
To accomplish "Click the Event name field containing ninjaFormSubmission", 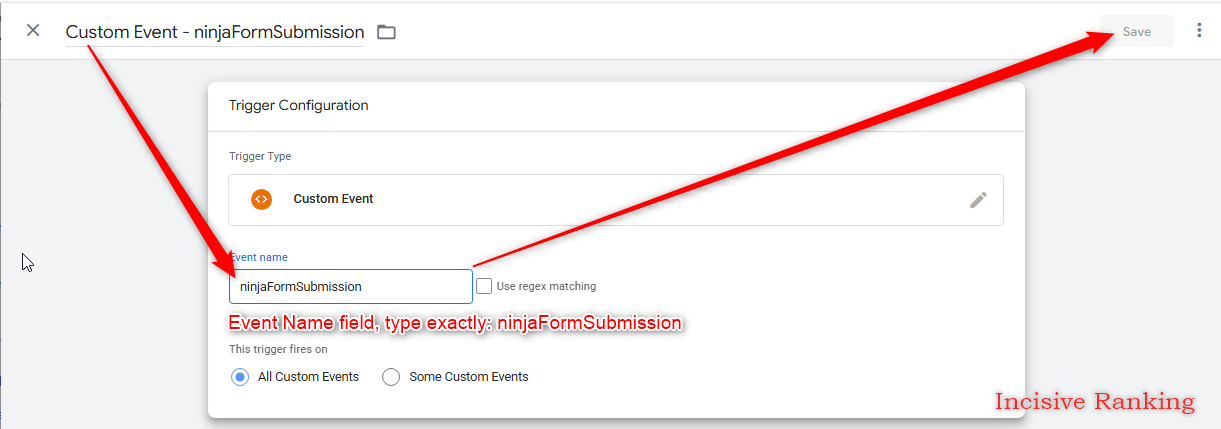I will tap(350, 286).
